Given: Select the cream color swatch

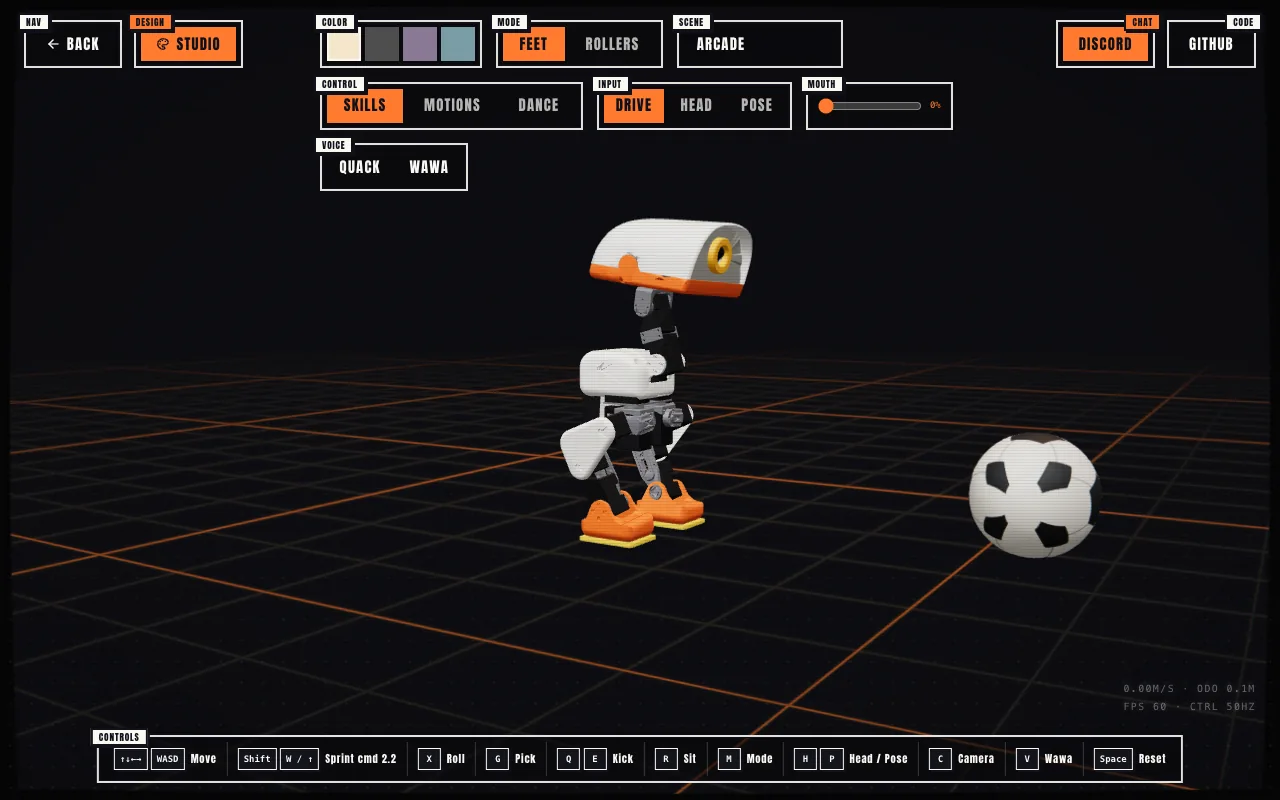Looking at the screenshot, I should click(x=344, y=44).
